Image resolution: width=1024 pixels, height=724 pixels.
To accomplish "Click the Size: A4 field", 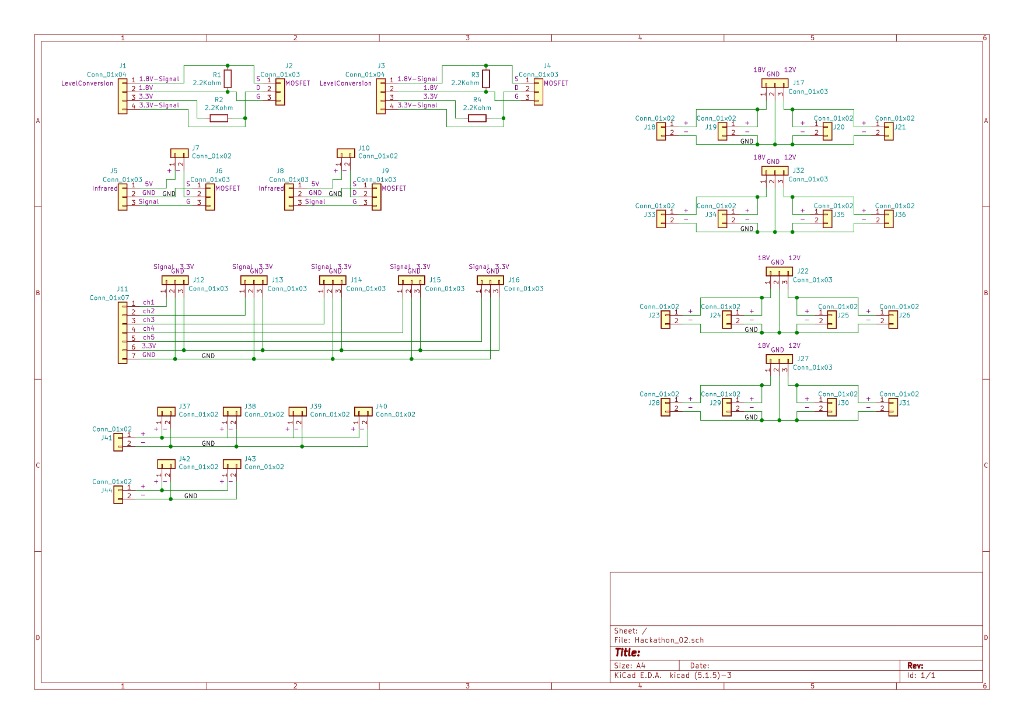I will click(x=633, y=665).
